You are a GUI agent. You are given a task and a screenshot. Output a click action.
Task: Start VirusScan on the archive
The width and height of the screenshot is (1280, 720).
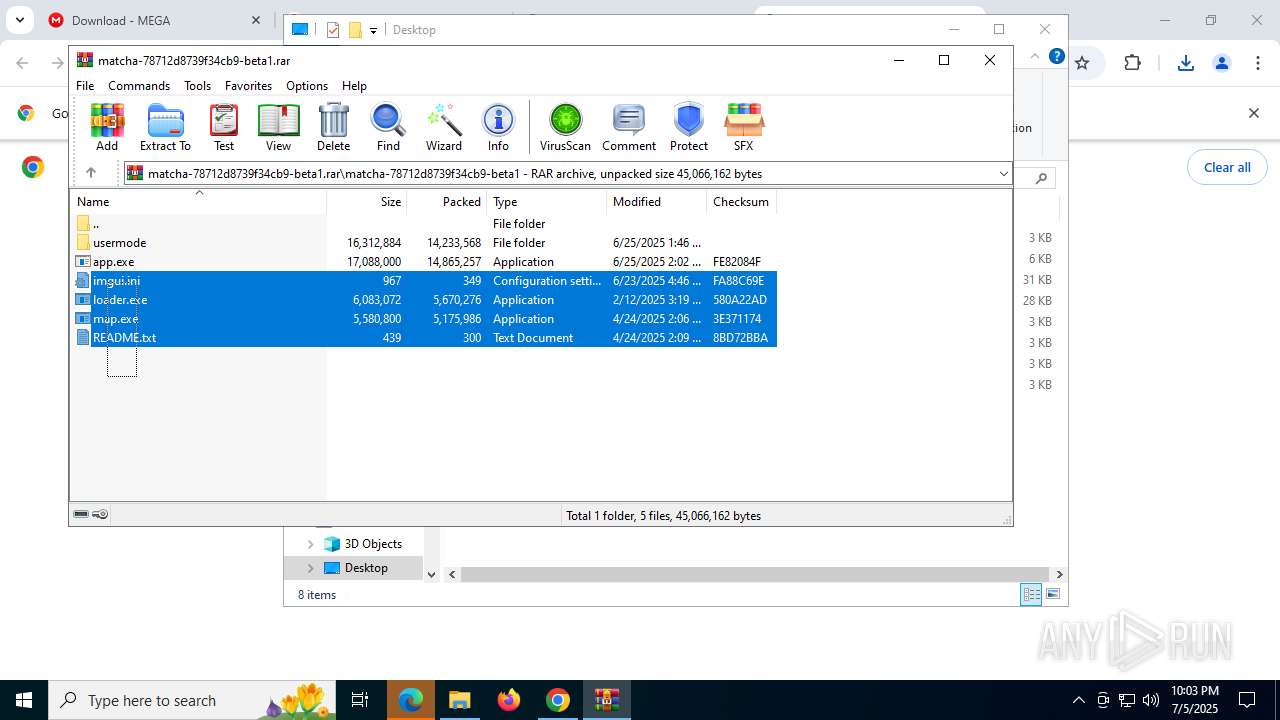point(565,127)
